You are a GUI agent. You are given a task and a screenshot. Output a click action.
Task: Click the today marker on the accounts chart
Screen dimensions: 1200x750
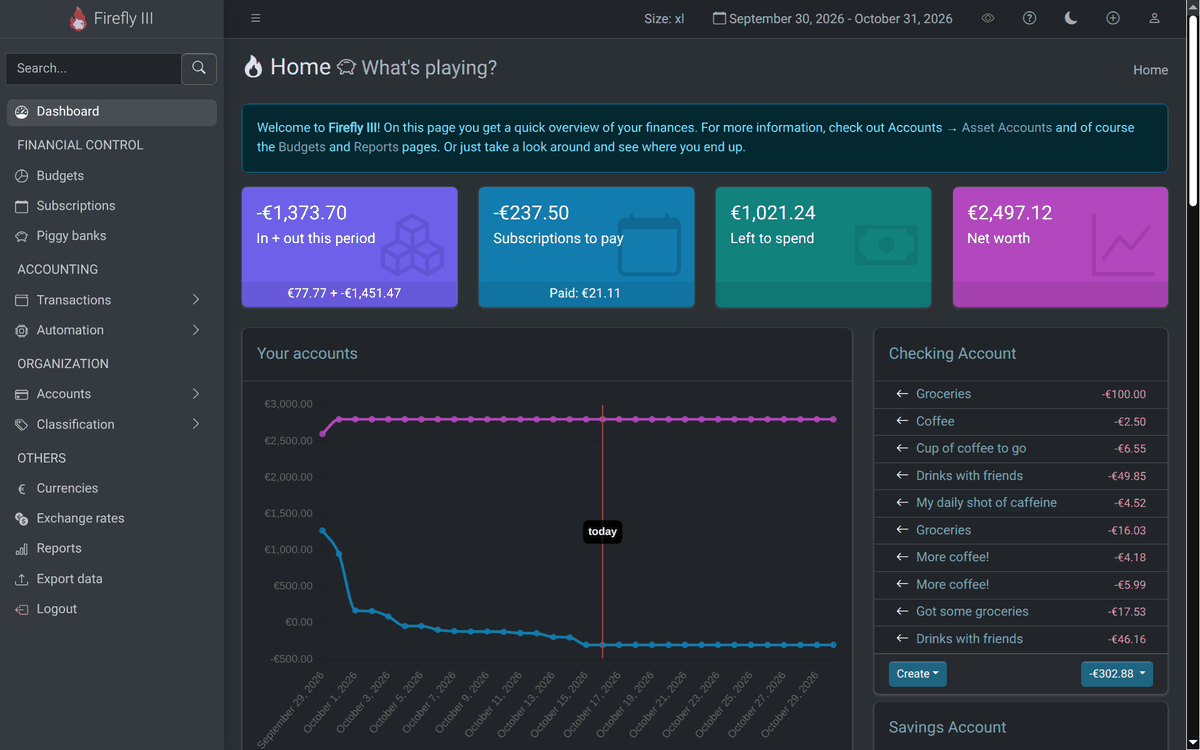tap(602, 532)
